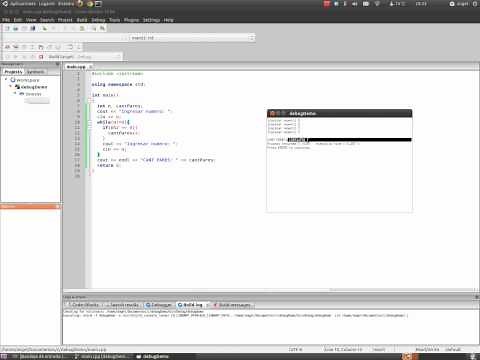Click the Debug/Continue icon in debugger toolbar
Viewport: 480px width, 360px height.
click(x=7, y=47)
